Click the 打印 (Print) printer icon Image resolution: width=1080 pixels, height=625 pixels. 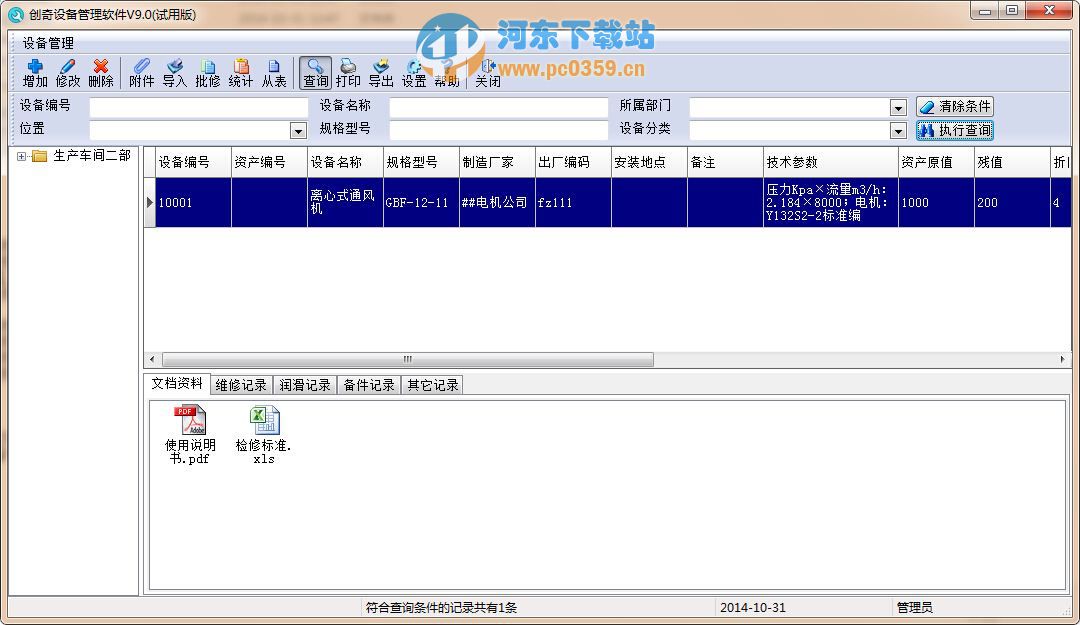click(348, 73)
